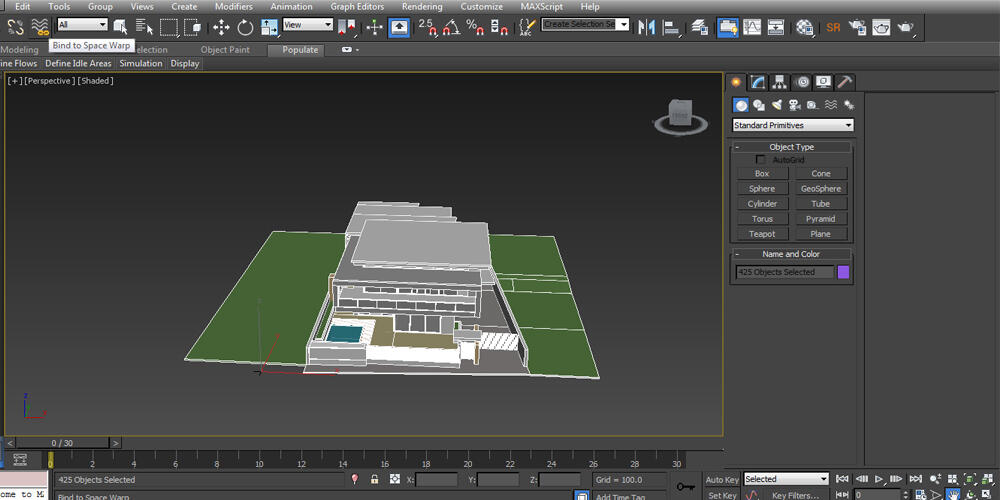Open the Modify panel tab icon
This screenshot has width=1000, height=500.
(x=759, y=82)
